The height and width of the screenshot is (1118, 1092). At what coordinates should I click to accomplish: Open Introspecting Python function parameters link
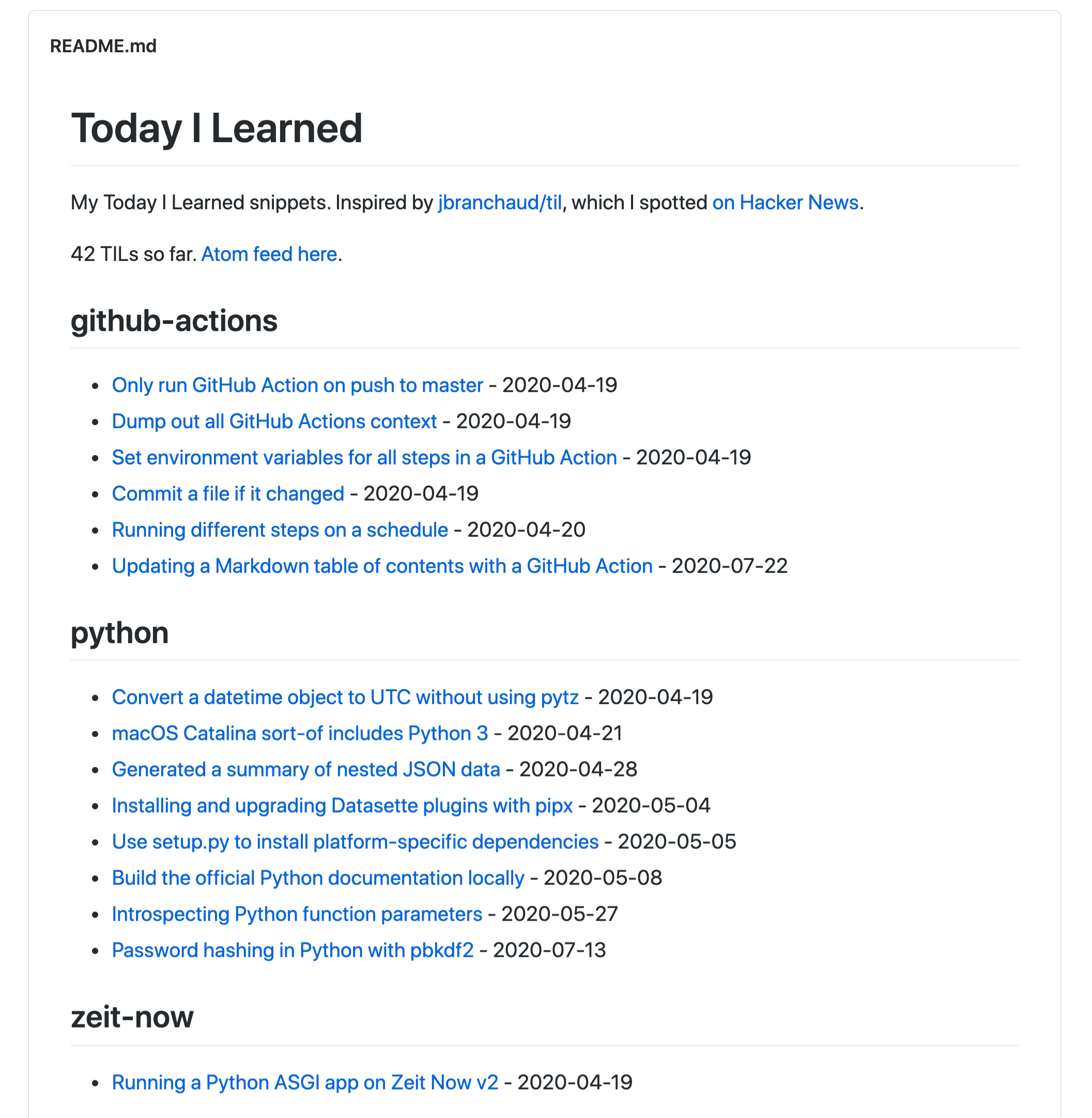(x=297, y=914)
